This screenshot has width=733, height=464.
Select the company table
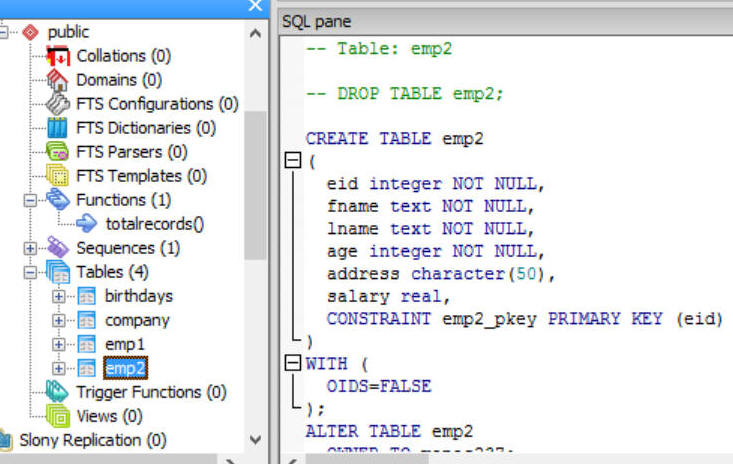(x=137, y=320)
